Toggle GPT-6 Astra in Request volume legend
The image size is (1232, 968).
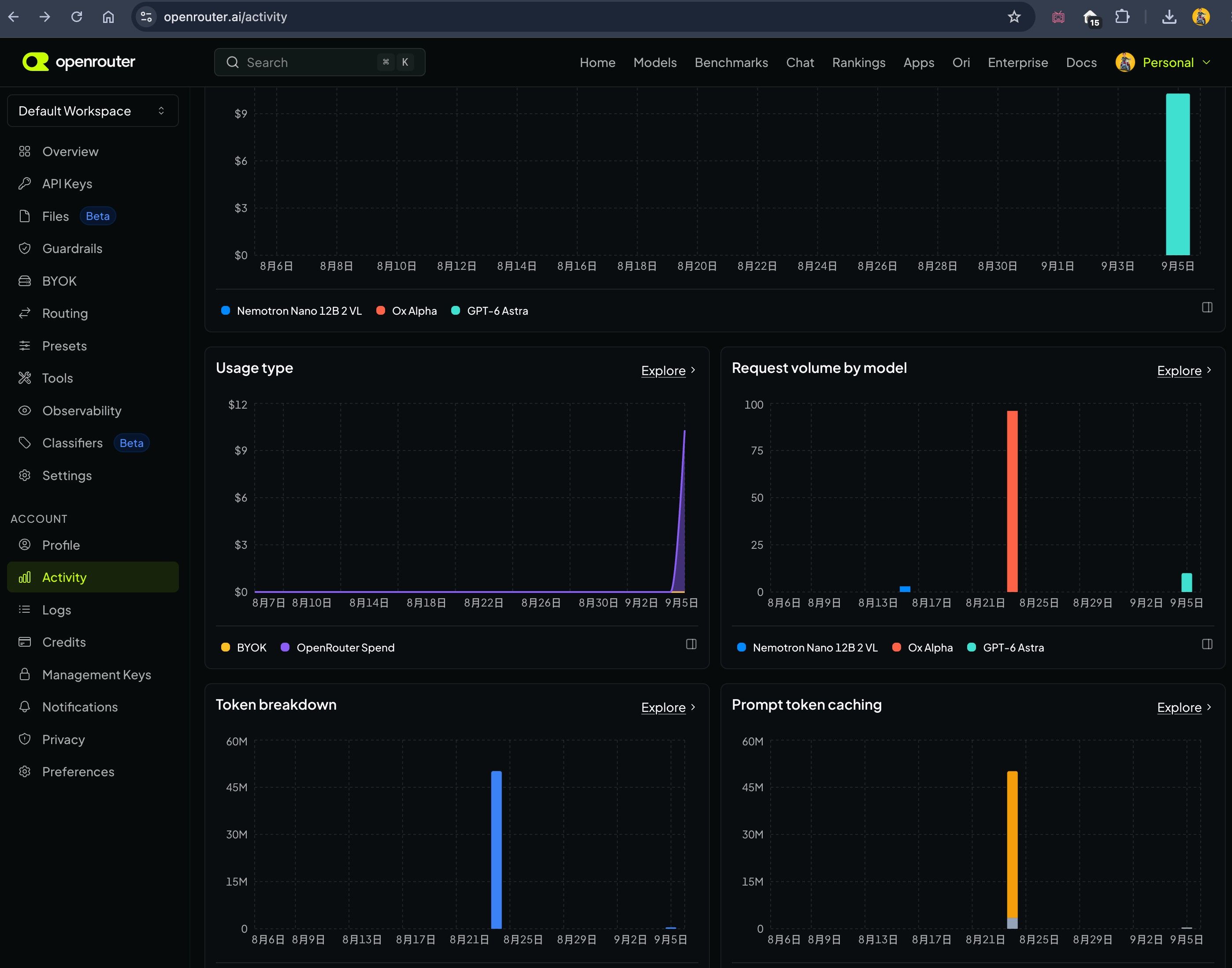pos(1006,647)
